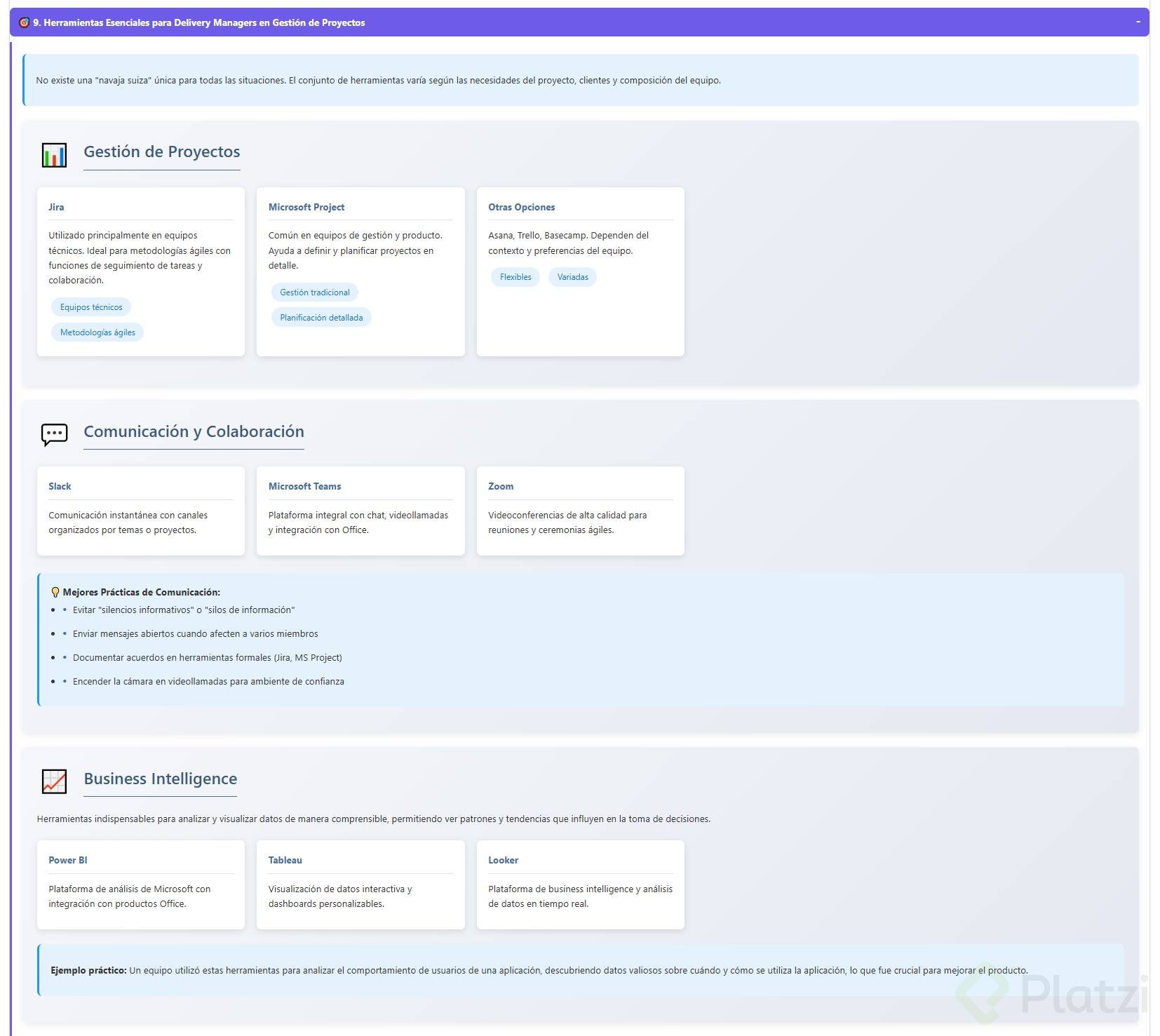Click the Microsoft Teams card title
This screenshot has width=1160, height=1036.
[x=304, y=486]
